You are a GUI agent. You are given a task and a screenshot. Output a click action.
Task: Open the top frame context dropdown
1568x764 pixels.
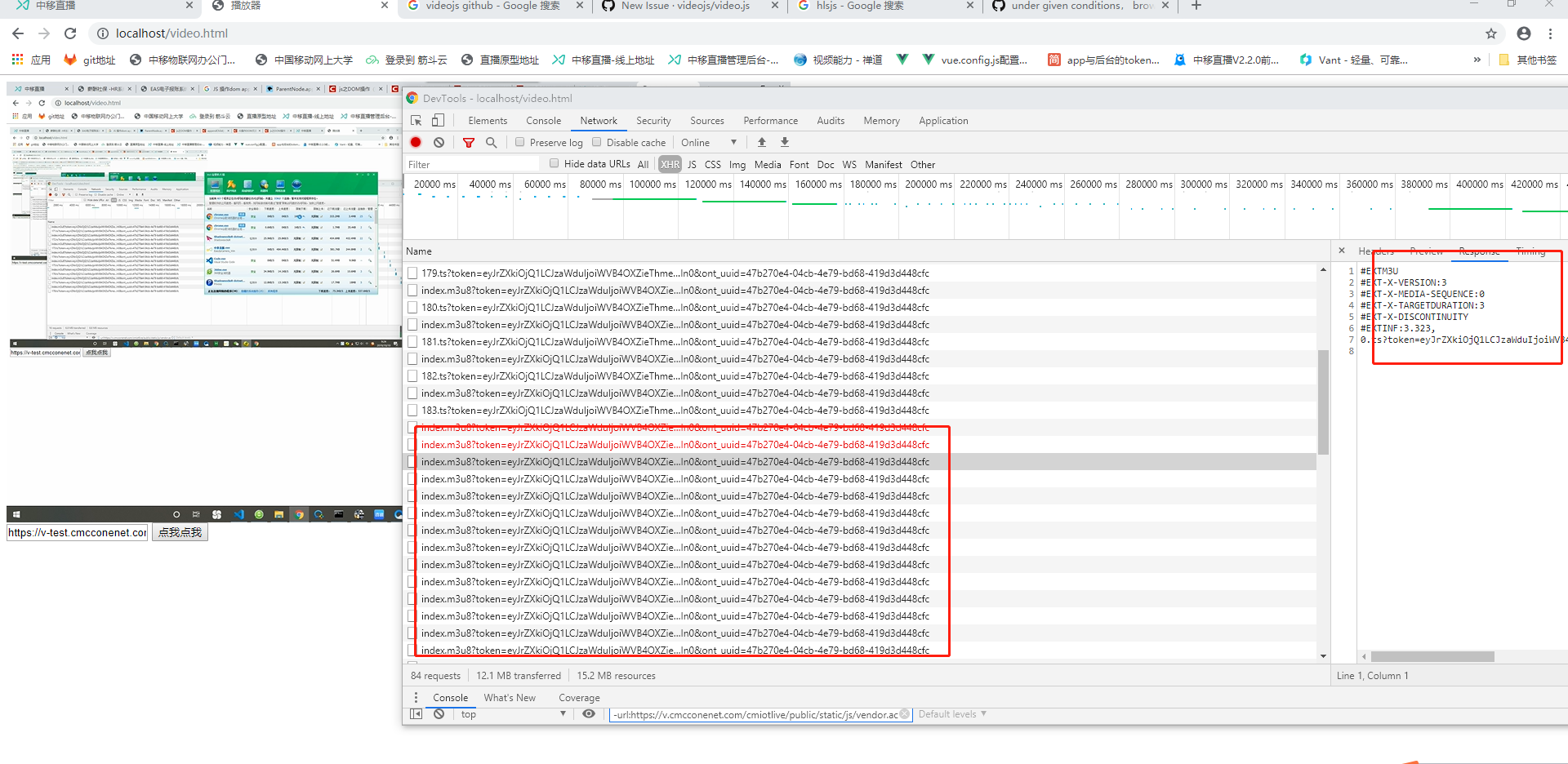(x=512, y=713)
